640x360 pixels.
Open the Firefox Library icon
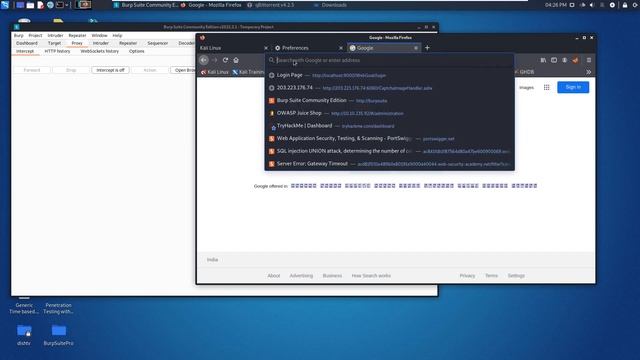click(x=543, y=60)
